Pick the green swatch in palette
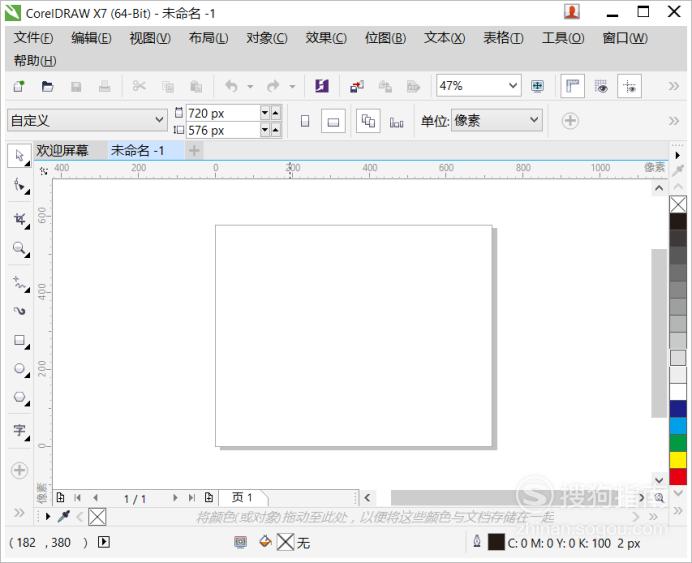This screenshot has height=563, width=692. coord(678,443)
